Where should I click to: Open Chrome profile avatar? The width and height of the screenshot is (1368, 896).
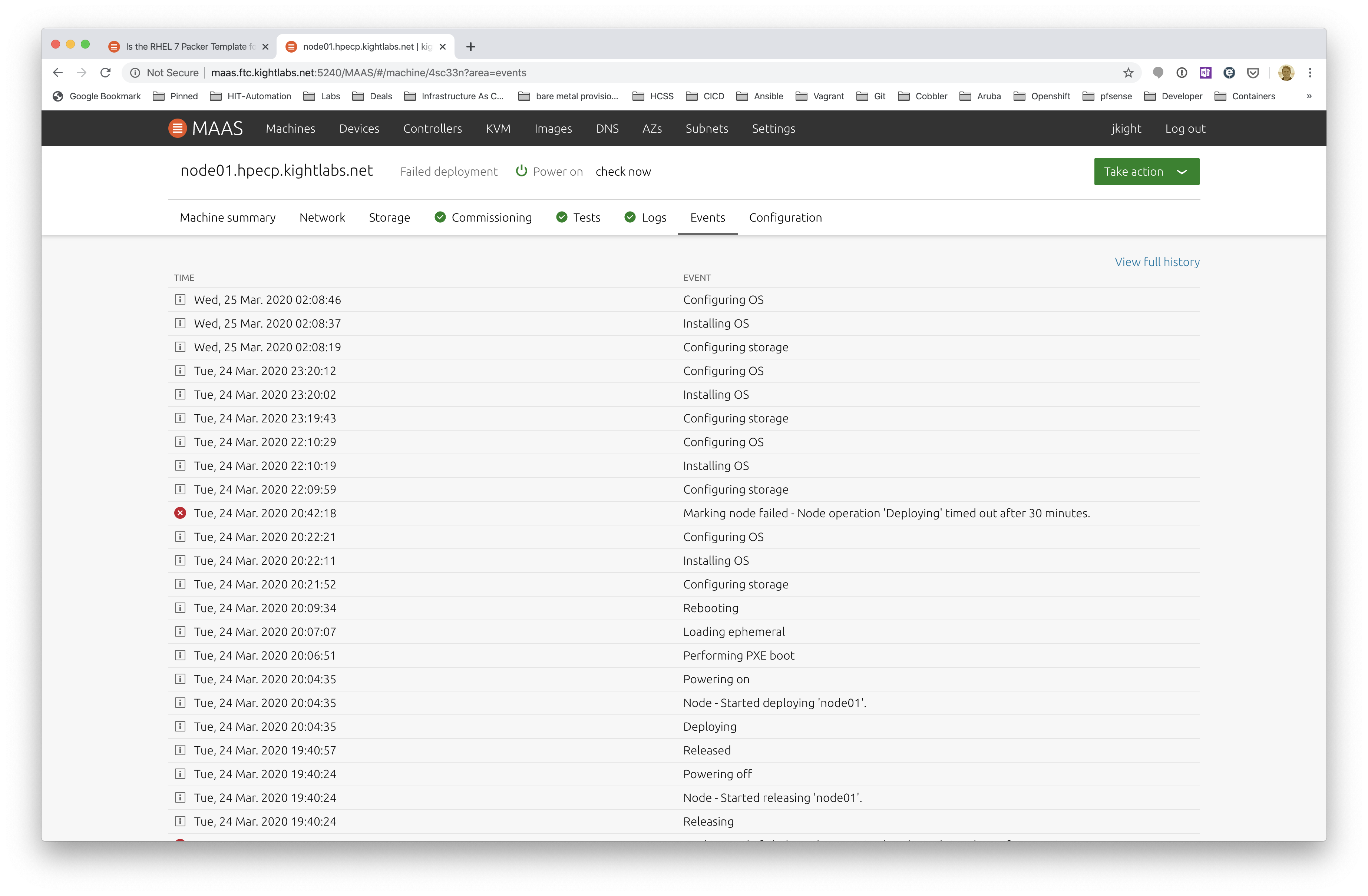[1286, 73]
